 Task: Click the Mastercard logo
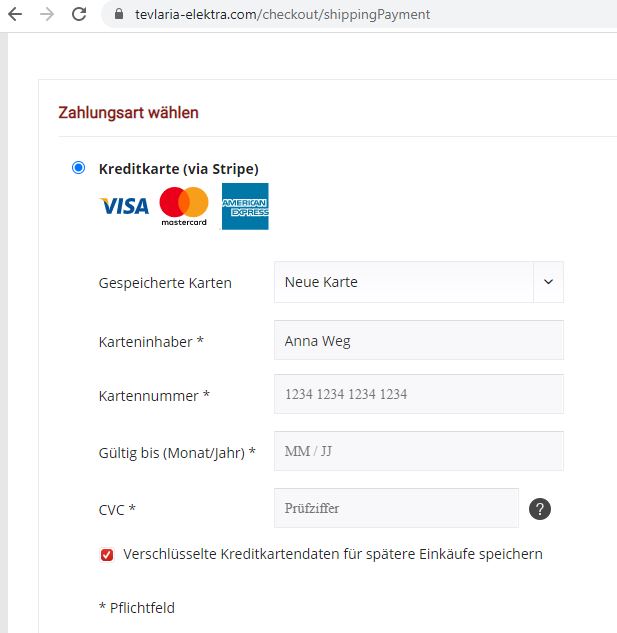(184, 206)
